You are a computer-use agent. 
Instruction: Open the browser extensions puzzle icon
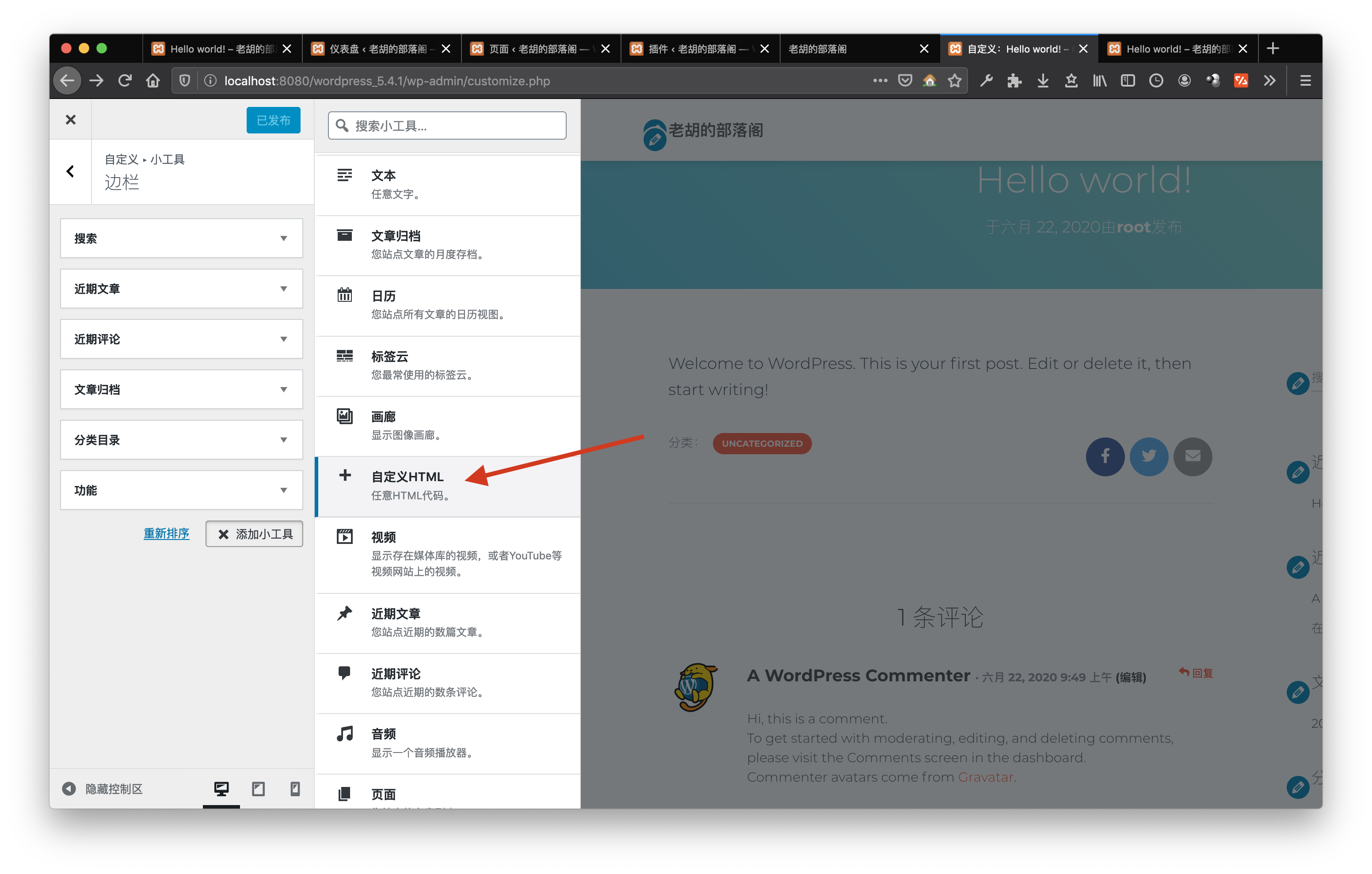tap(1014, 81)
